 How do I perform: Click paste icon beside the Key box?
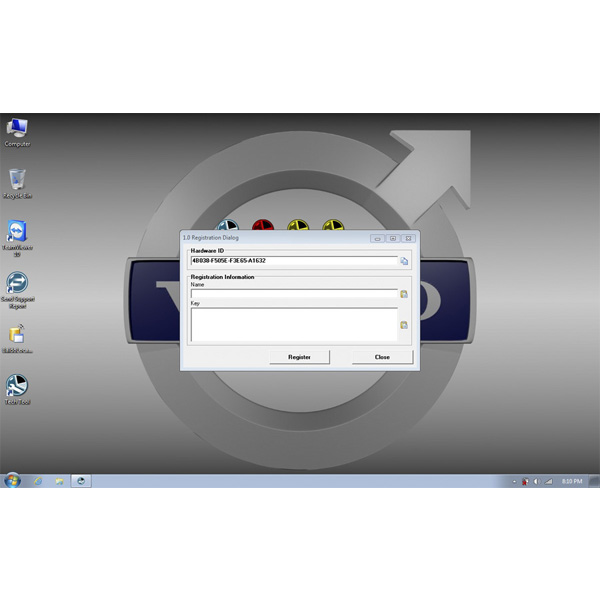[x=404, y=325]
